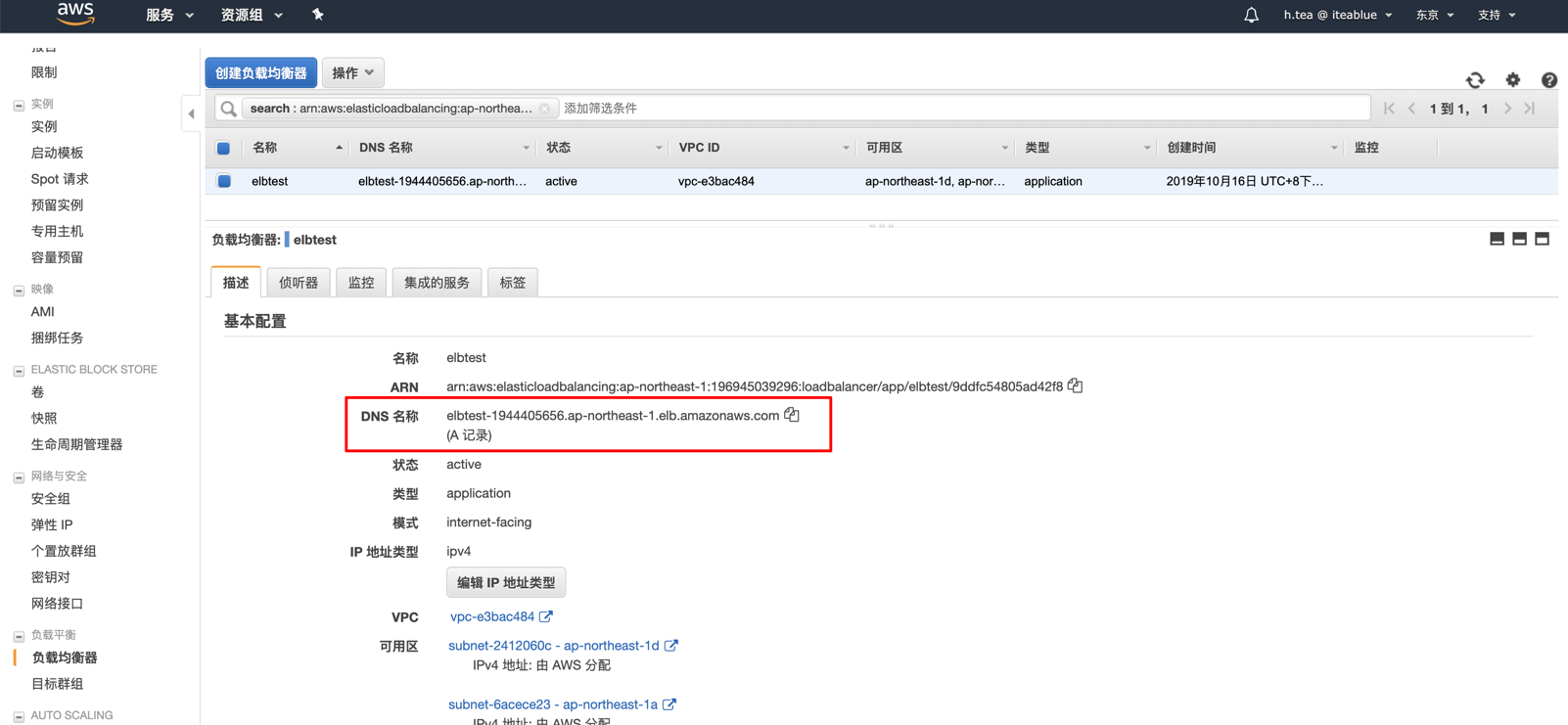Copy the DNS name with the copy icon

click(792, 415)
